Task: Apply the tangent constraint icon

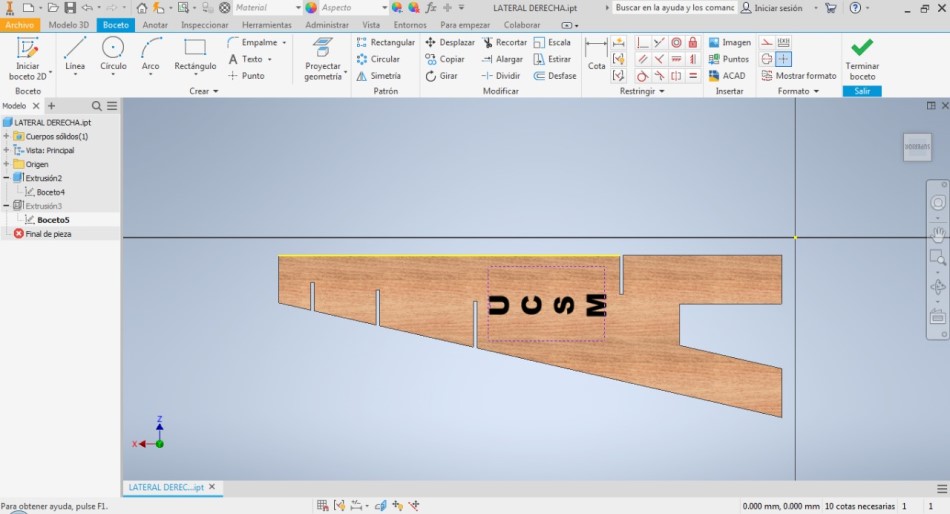Action: (642, 76)
